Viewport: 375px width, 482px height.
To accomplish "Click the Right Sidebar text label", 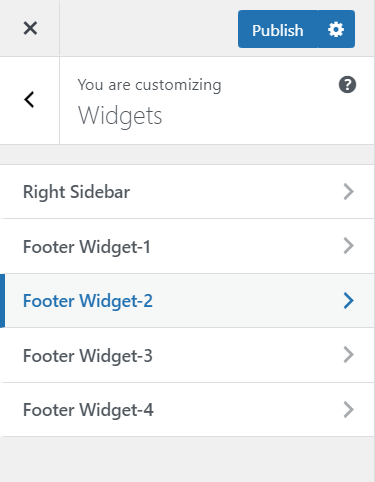I will coord(76,192).
